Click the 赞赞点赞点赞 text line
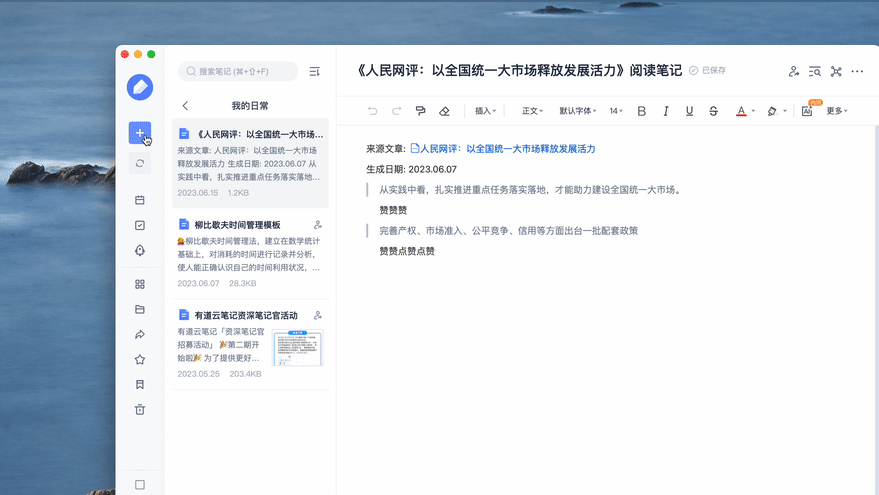The image size is (879, 495). click(407, 251)
